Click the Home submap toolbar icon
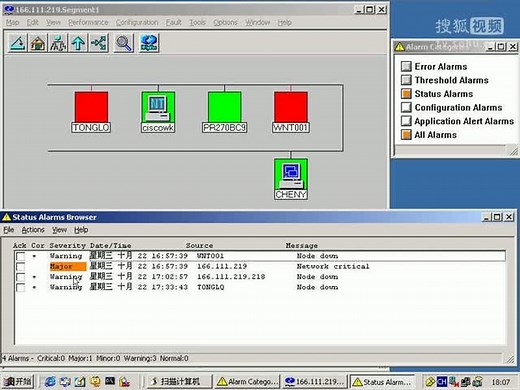 [x=38, y=43]
